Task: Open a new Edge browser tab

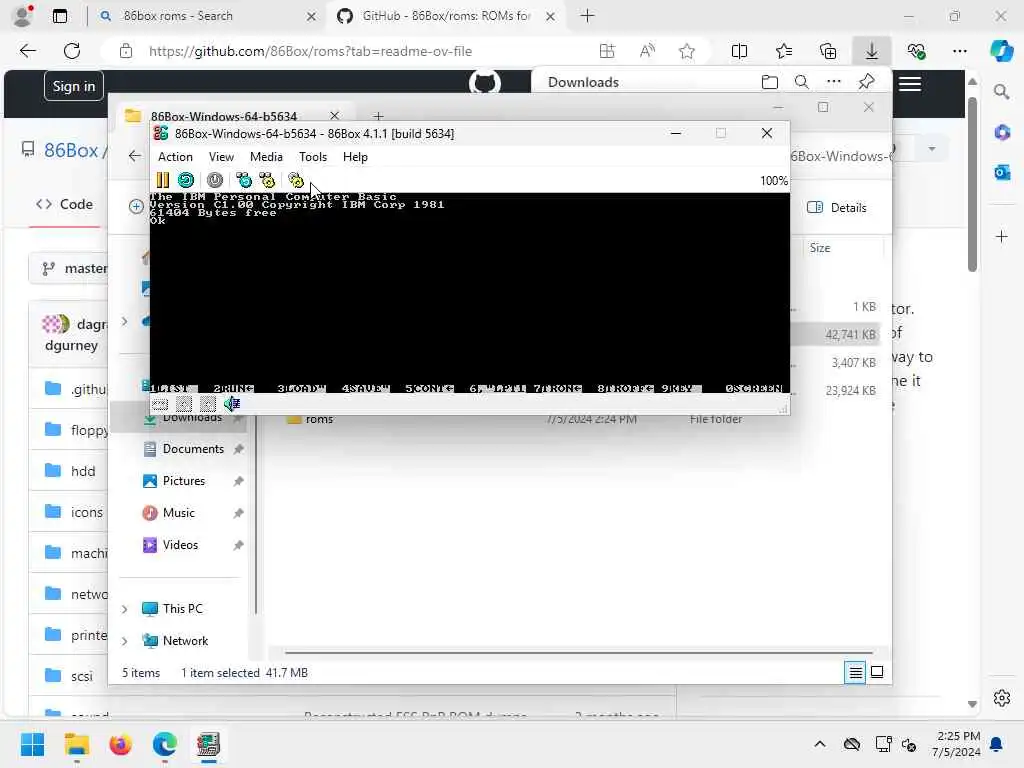Action: [587, 16]
